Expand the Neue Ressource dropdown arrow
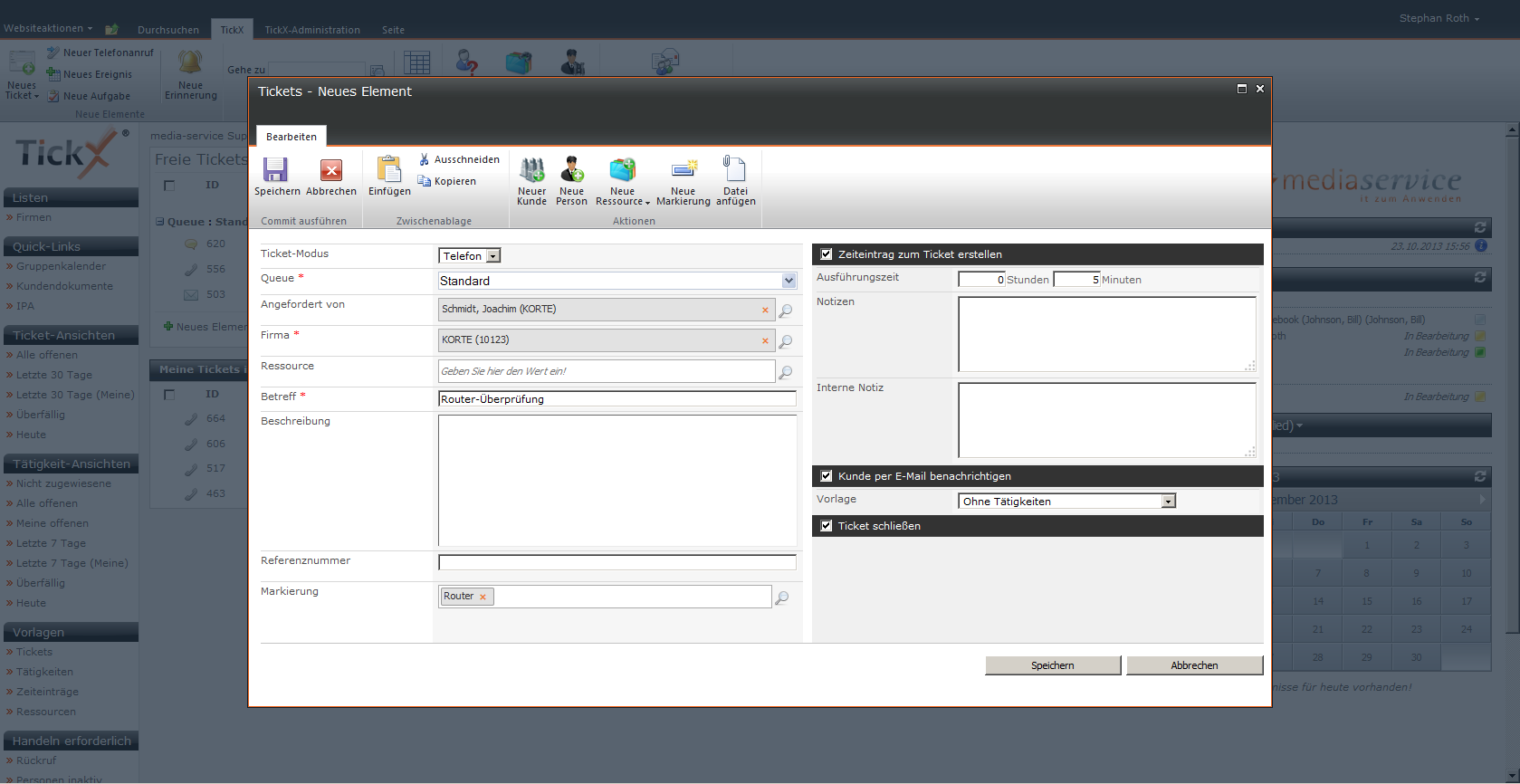 coord(647,203)
